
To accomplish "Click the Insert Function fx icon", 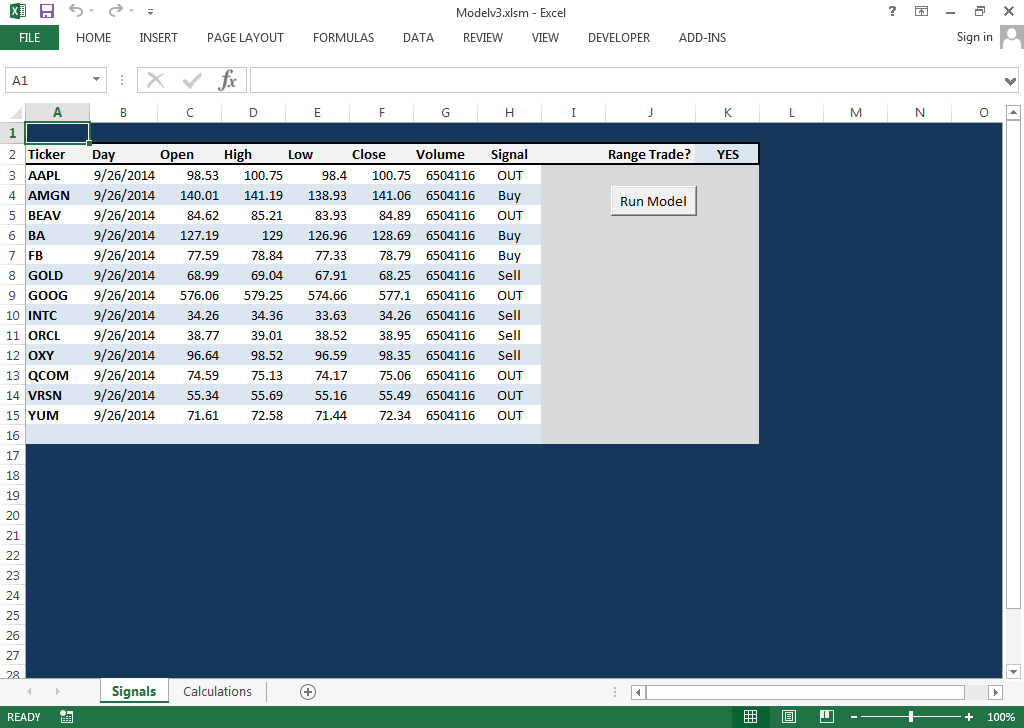I will tap(227, 80).
